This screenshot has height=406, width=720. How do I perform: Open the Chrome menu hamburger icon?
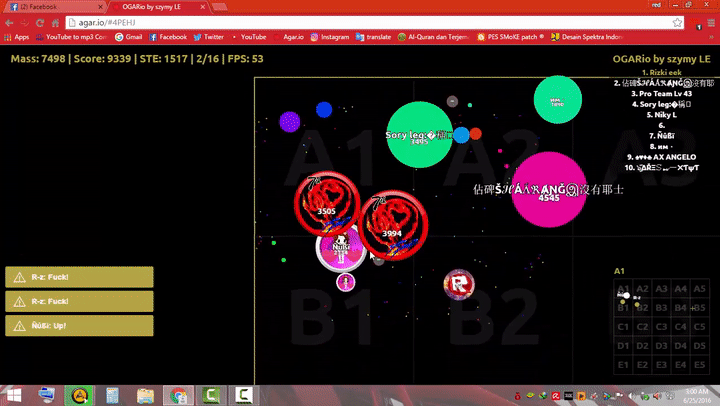coord(707,21)
